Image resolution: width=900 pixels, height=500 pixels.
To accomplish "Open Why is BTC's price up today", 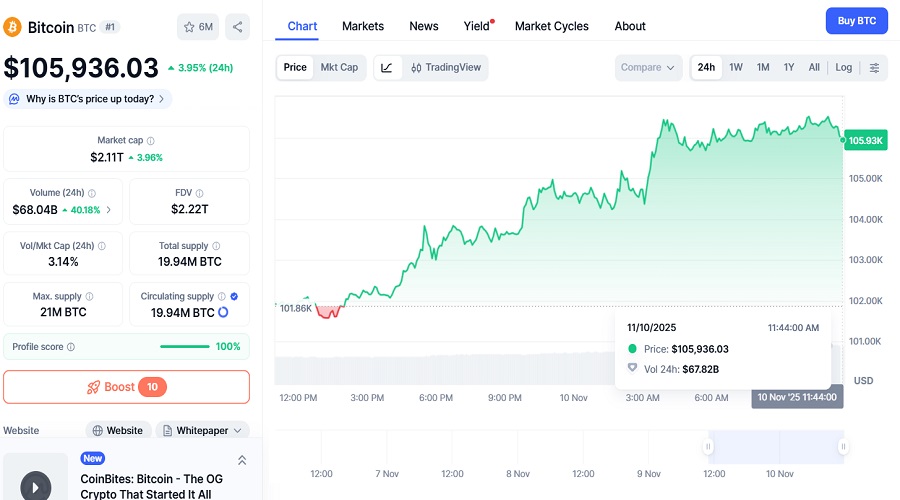I will click(88, 99).
